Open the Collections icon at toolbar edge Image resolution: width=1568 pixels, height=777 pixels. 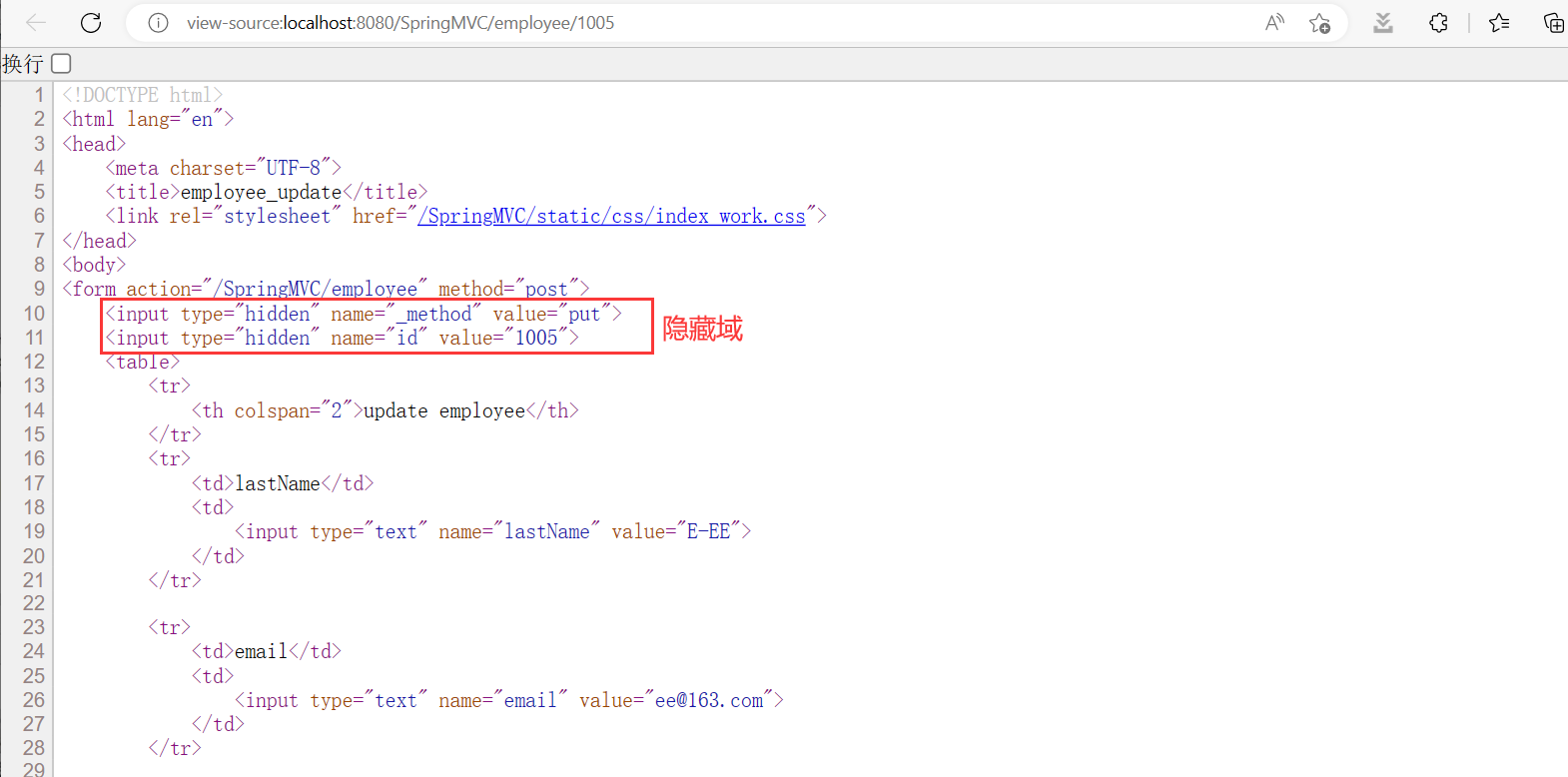pos(1554,22)
